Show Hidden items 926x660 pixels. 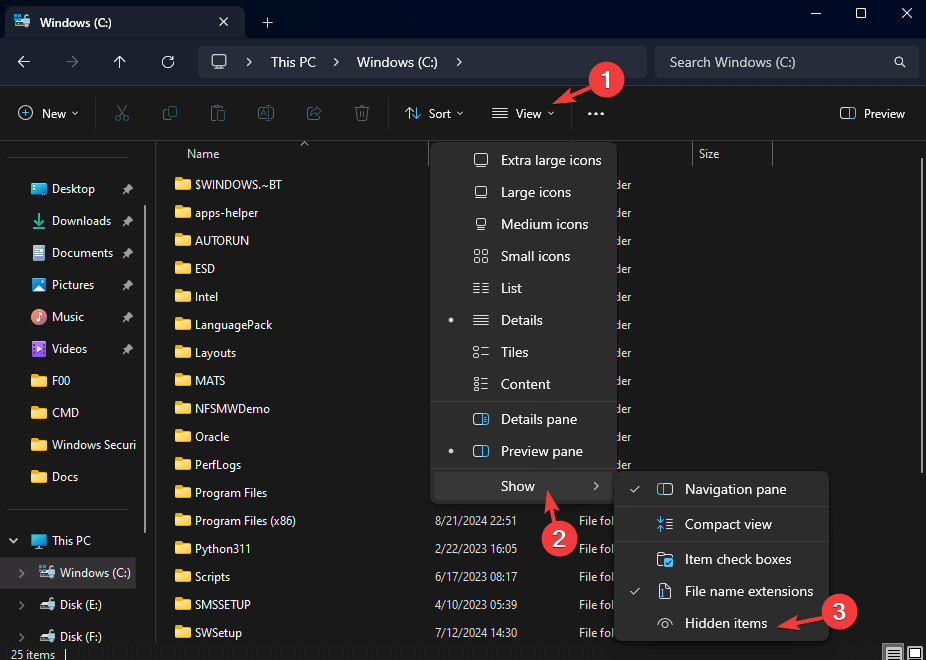[x=722, y=623]
